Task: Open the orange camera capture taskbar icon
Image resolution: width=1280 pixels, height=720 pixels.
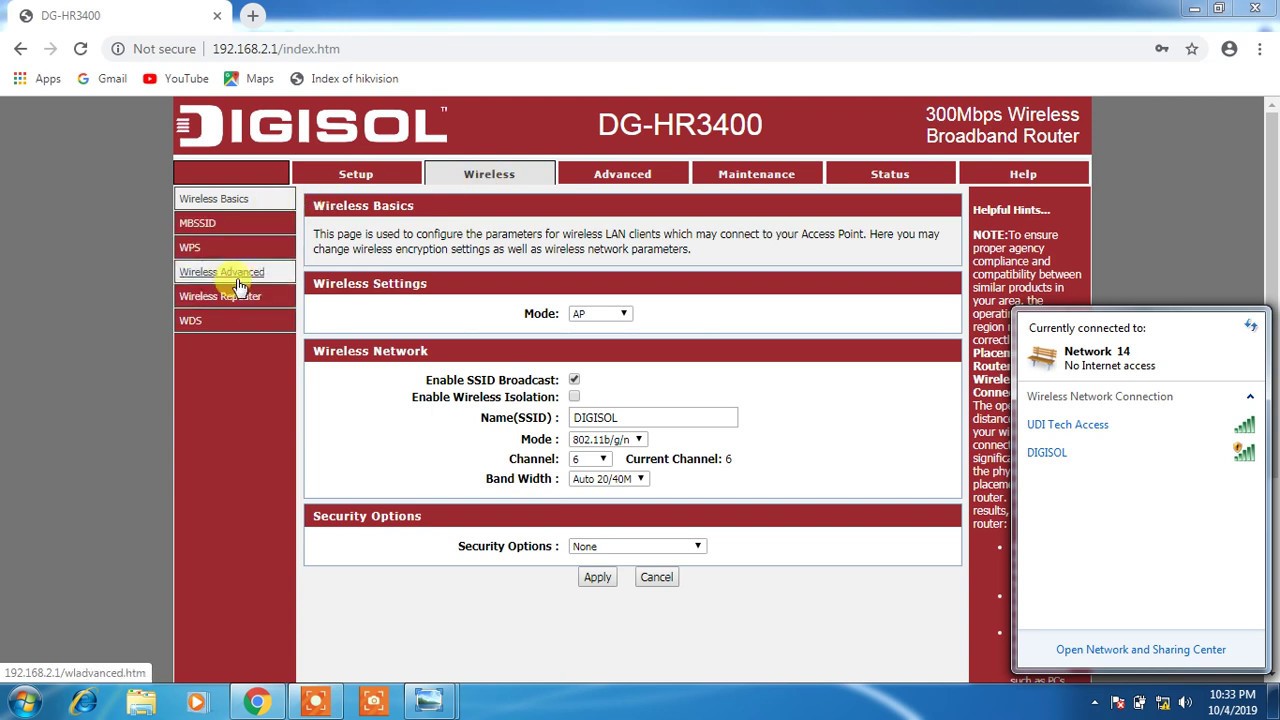Action: pyautogui.click(x=373, y=702)
